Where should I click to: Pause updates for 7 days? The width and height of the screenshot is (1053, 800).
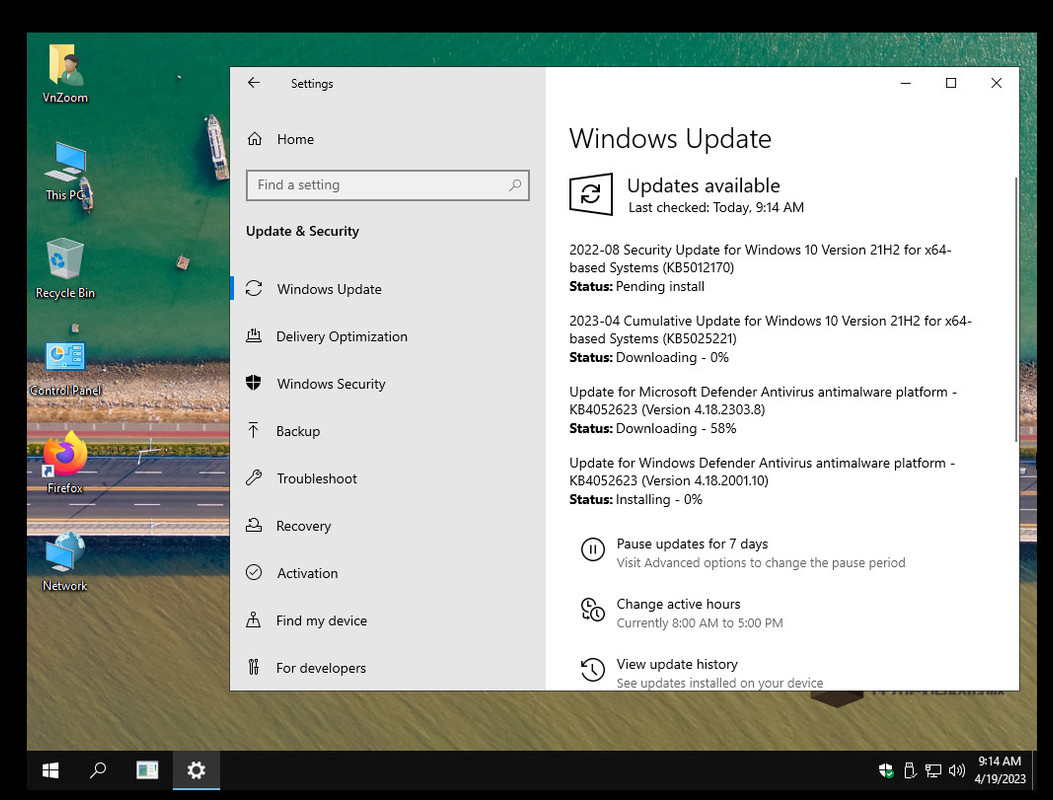(692, 543)
